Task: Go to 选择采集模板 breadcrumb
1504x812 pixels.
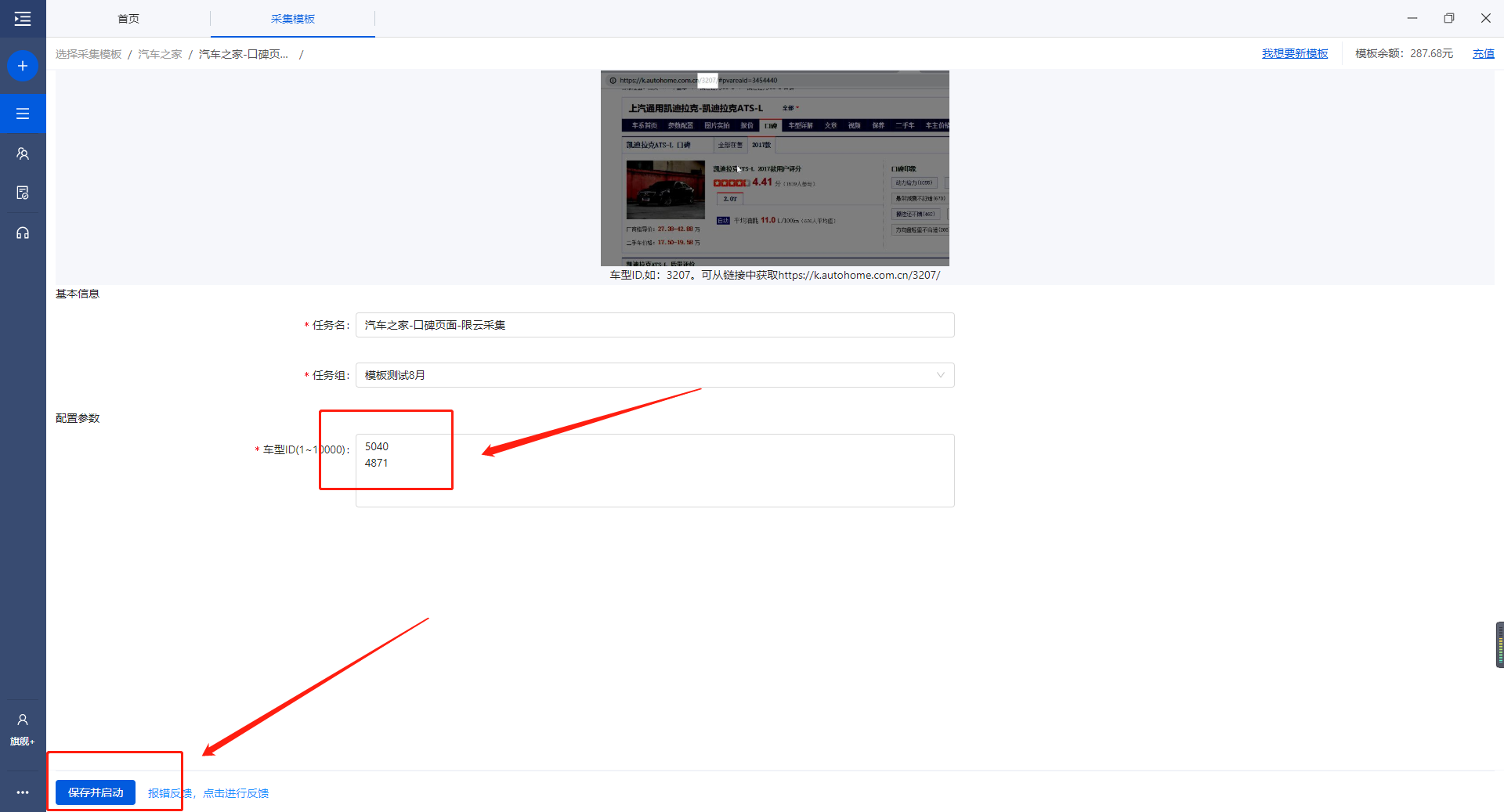Action: tap(89, 54)
